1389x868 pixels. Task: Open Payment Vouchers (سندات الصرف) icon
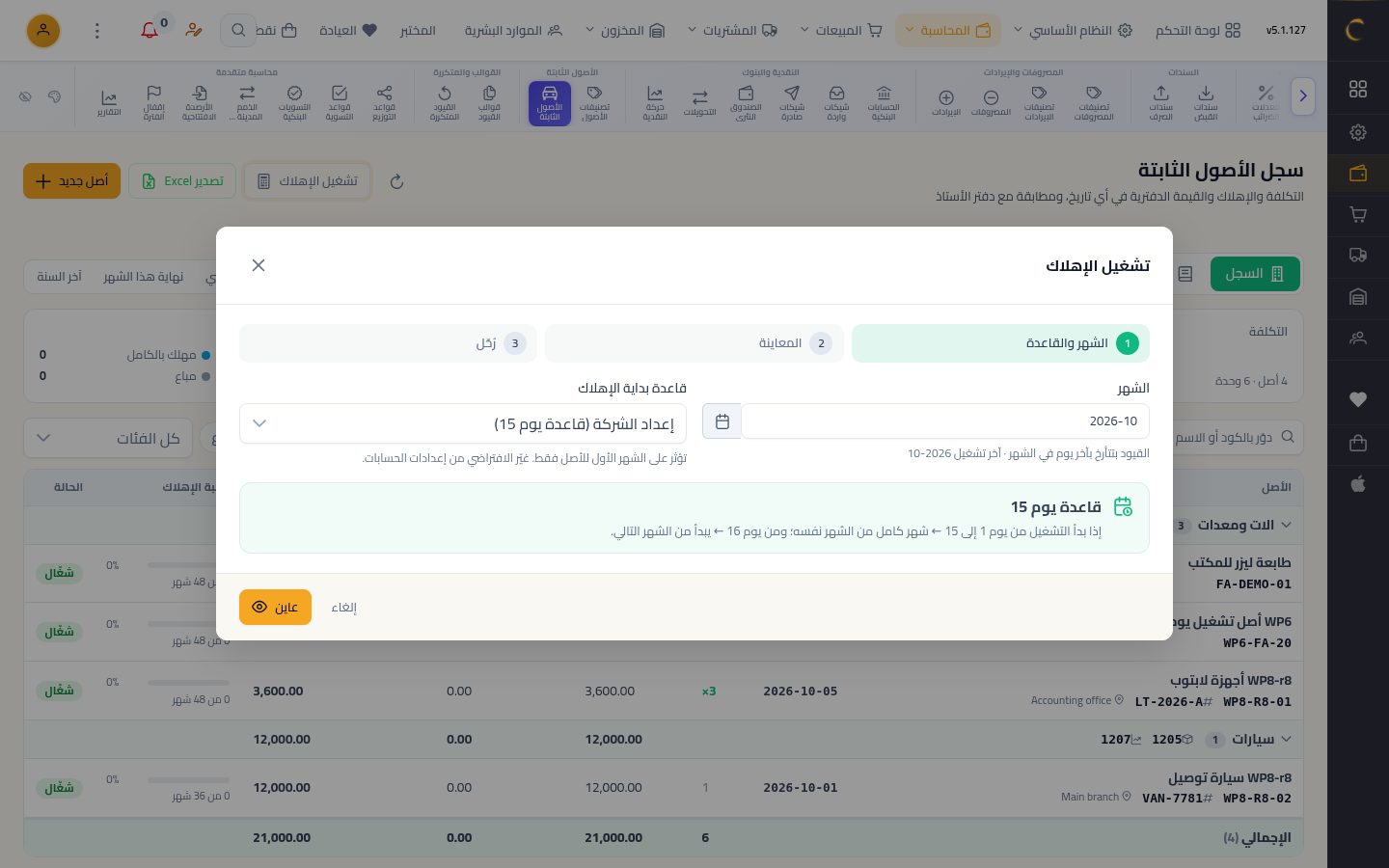1160,103
